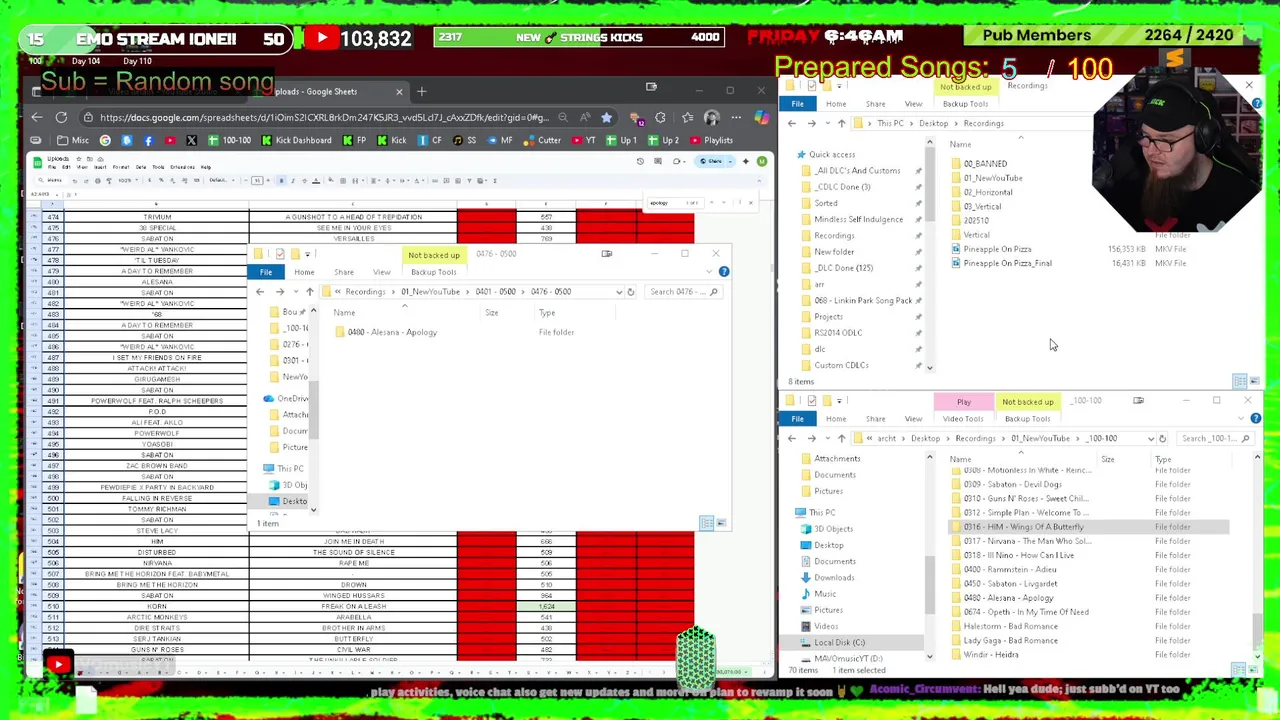Image resolution: width=1280 pixels, height=720 pixels.
Task: Open a new browser tab
Action: click(x=421, y=92)
